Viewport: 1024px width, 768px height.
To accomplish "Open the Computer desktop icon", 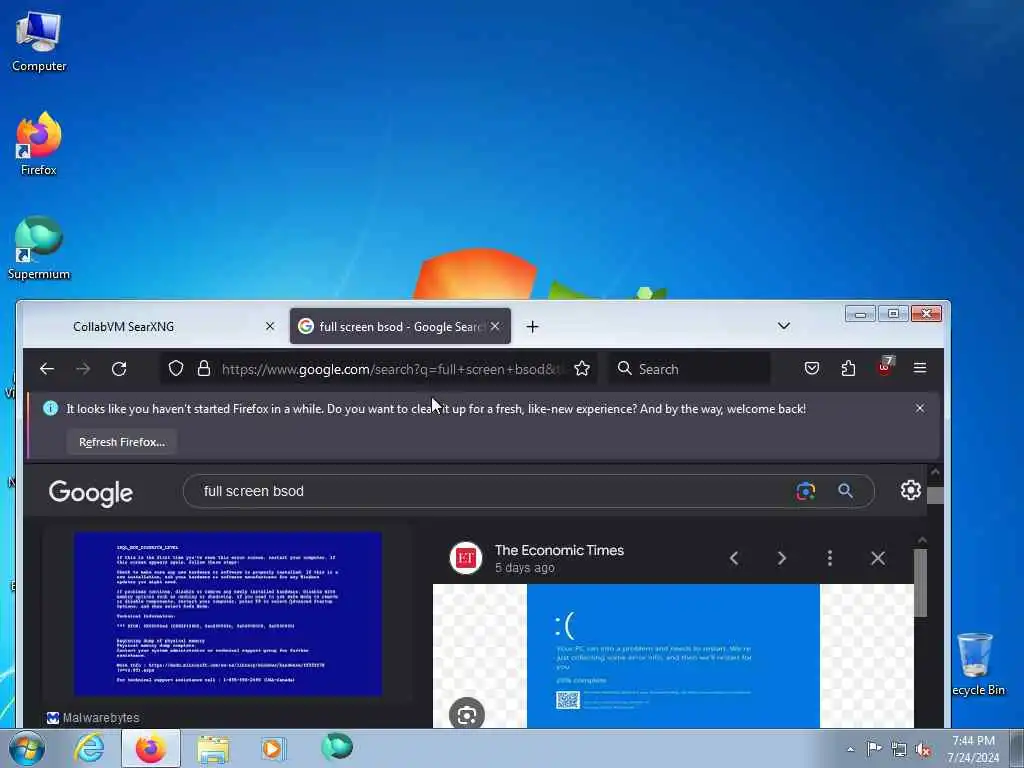I will click(x=39, y=41).
